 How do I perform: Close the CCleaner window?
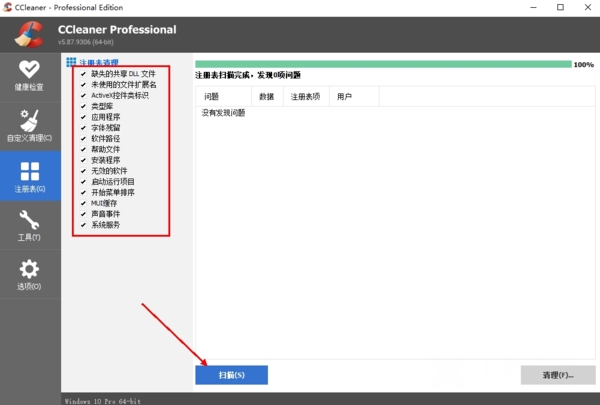[x=588, y=7]
